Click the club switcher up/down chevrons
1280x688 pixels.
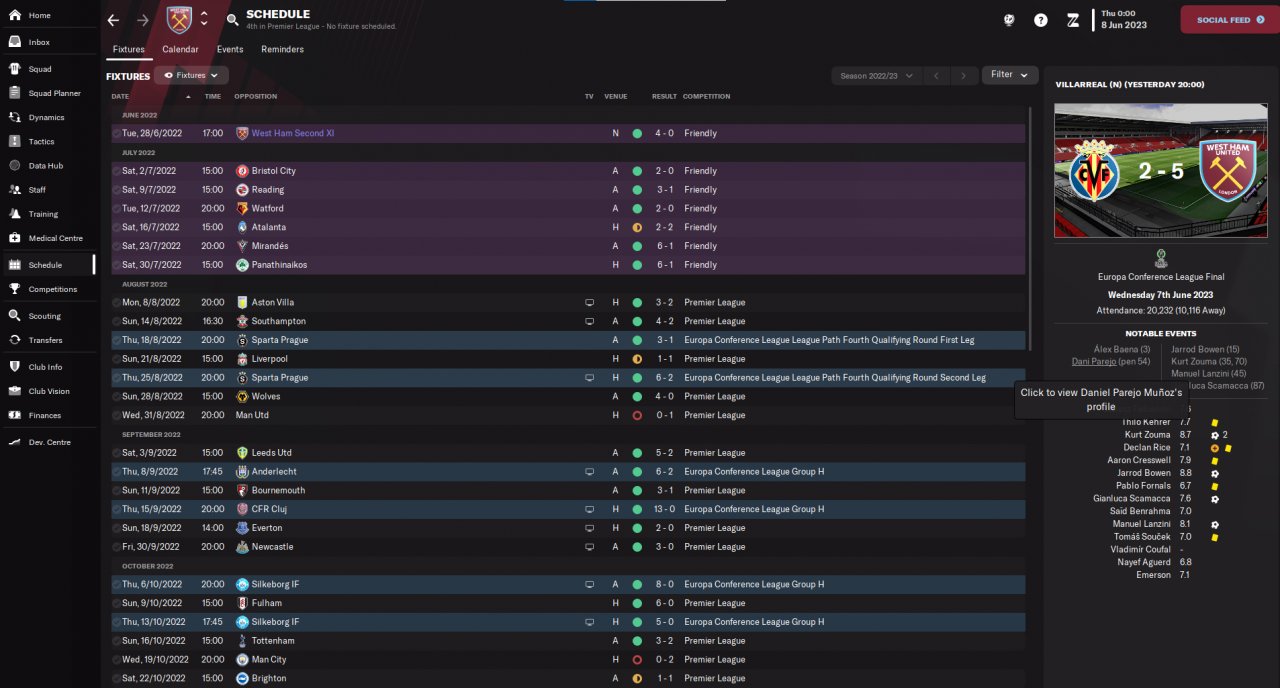pyautogui.click(x=204, y=19)
